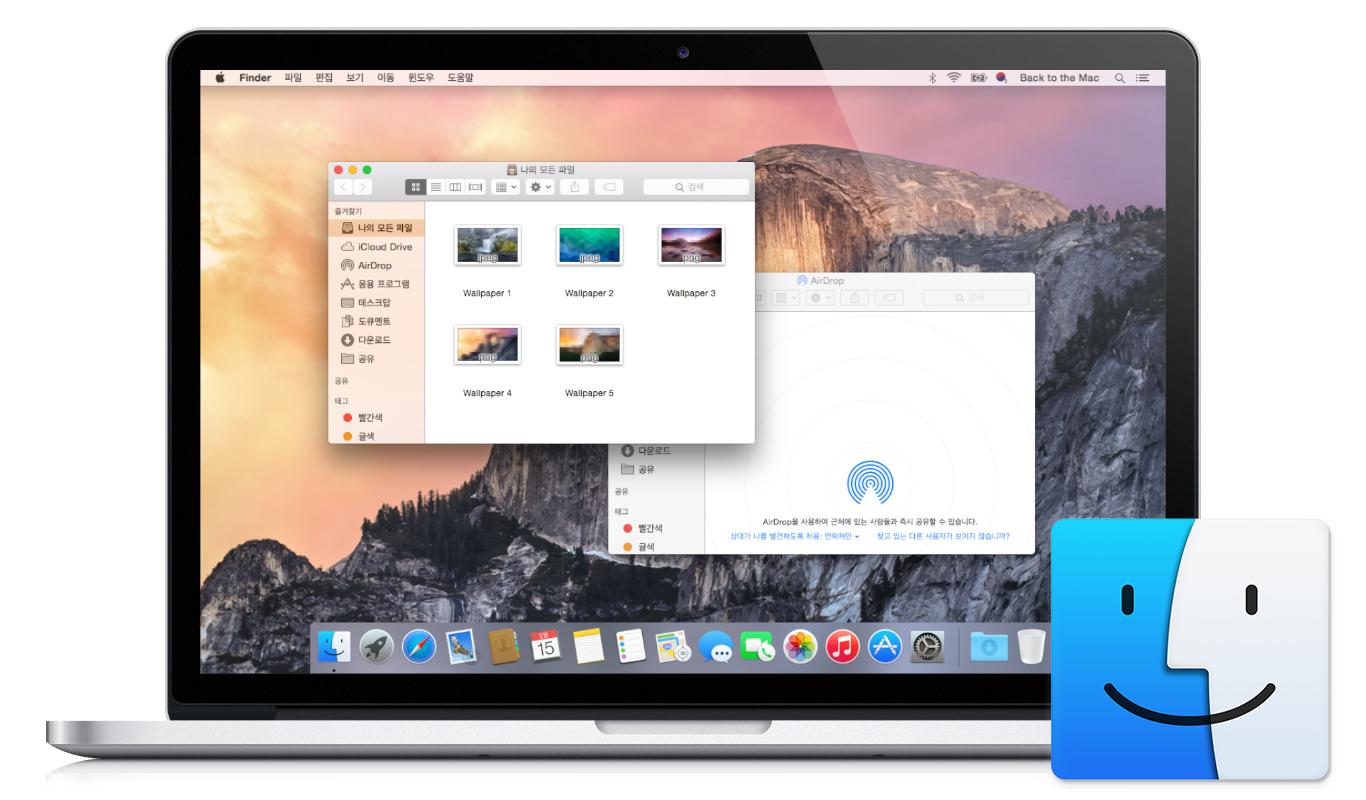Open Messages speech bubble in Dock
The height and width of the screenshot is (800, 1366).
click(716, 647)
